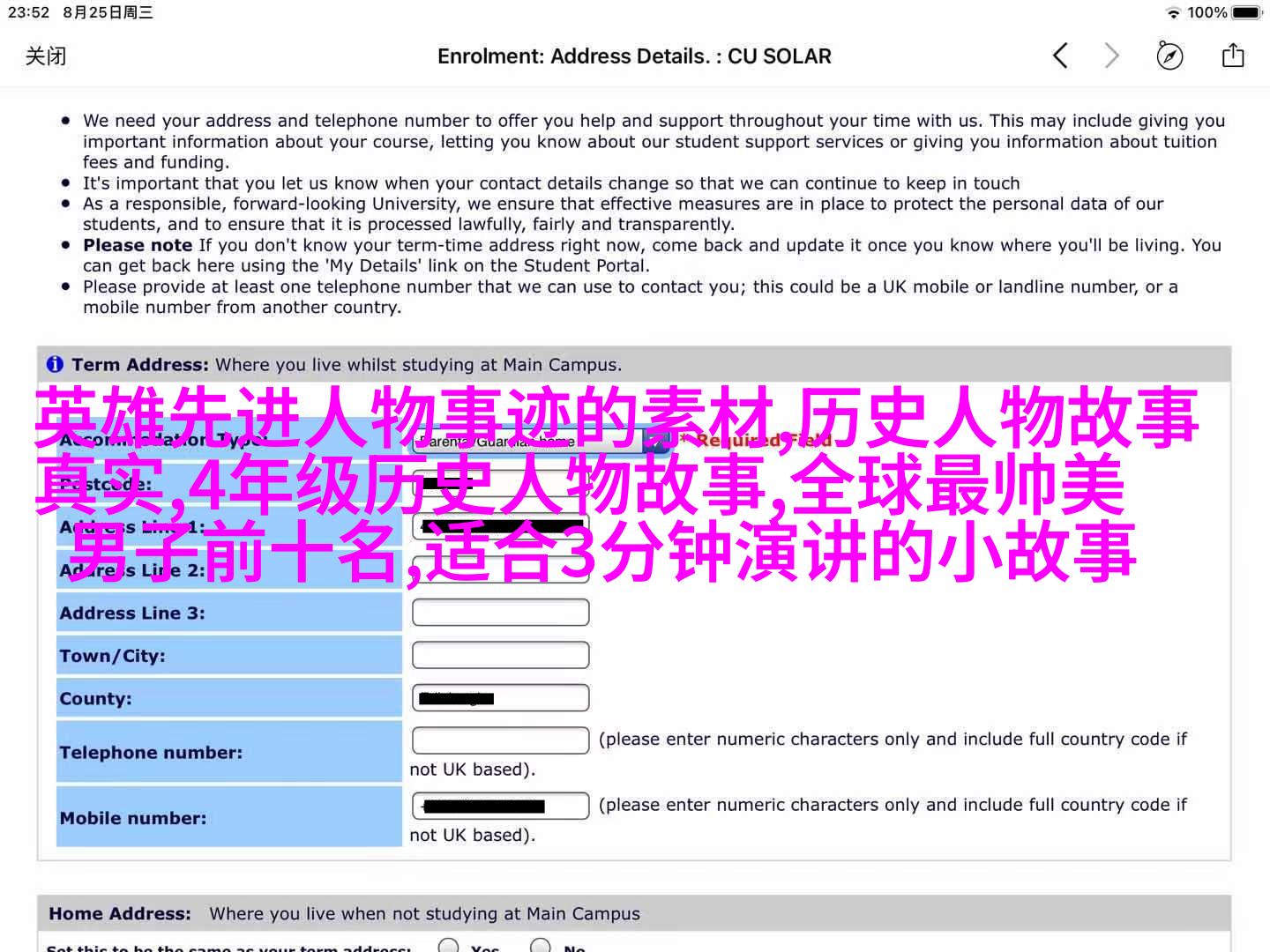This screenshot has width=1270, height=952.
Task: Go forward with the right chevron
Action: coord(1112,56)
